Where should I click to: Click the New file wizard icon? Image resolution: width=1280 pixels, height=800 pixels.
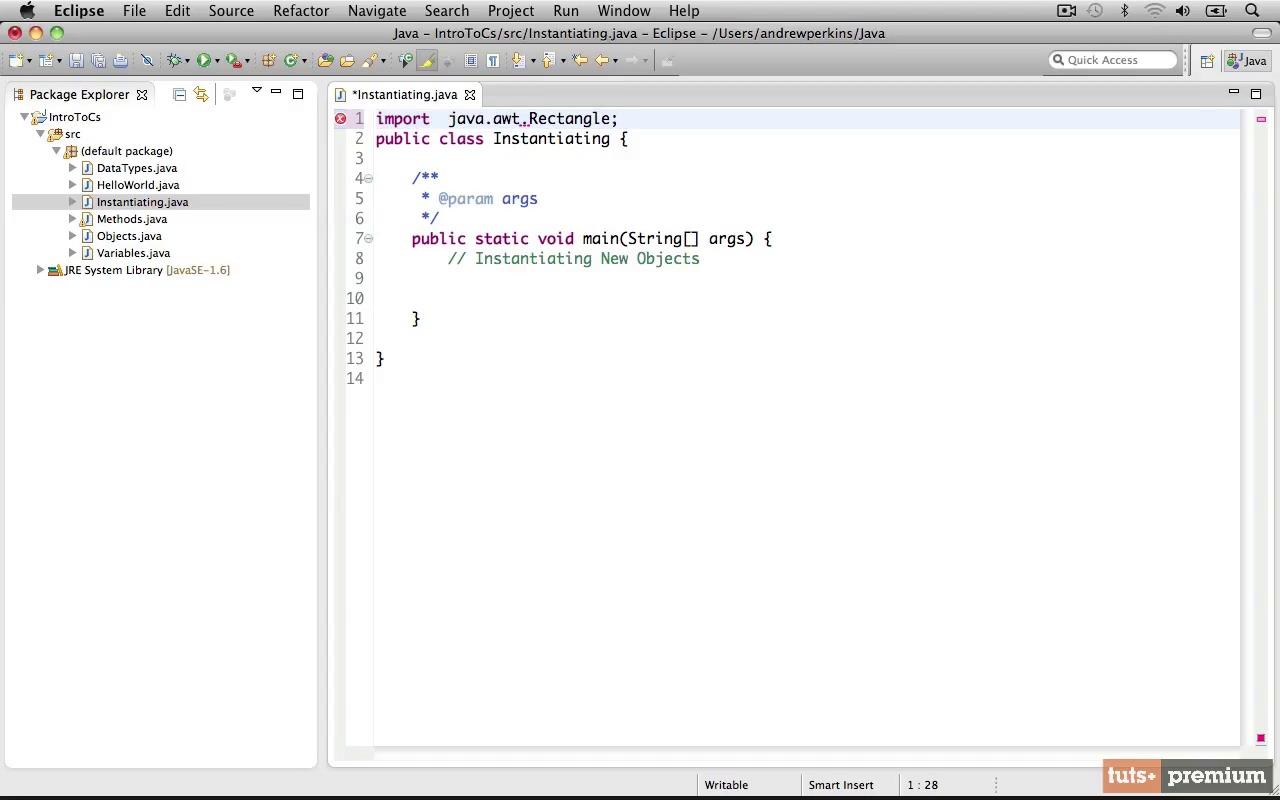pos(15,61)
